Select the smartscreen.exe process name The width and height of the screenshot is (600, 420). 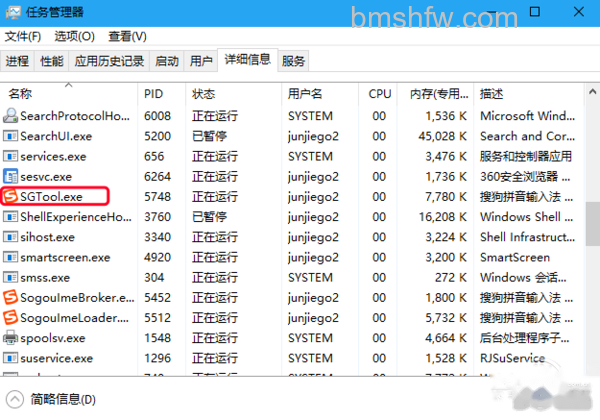point(65,257)
